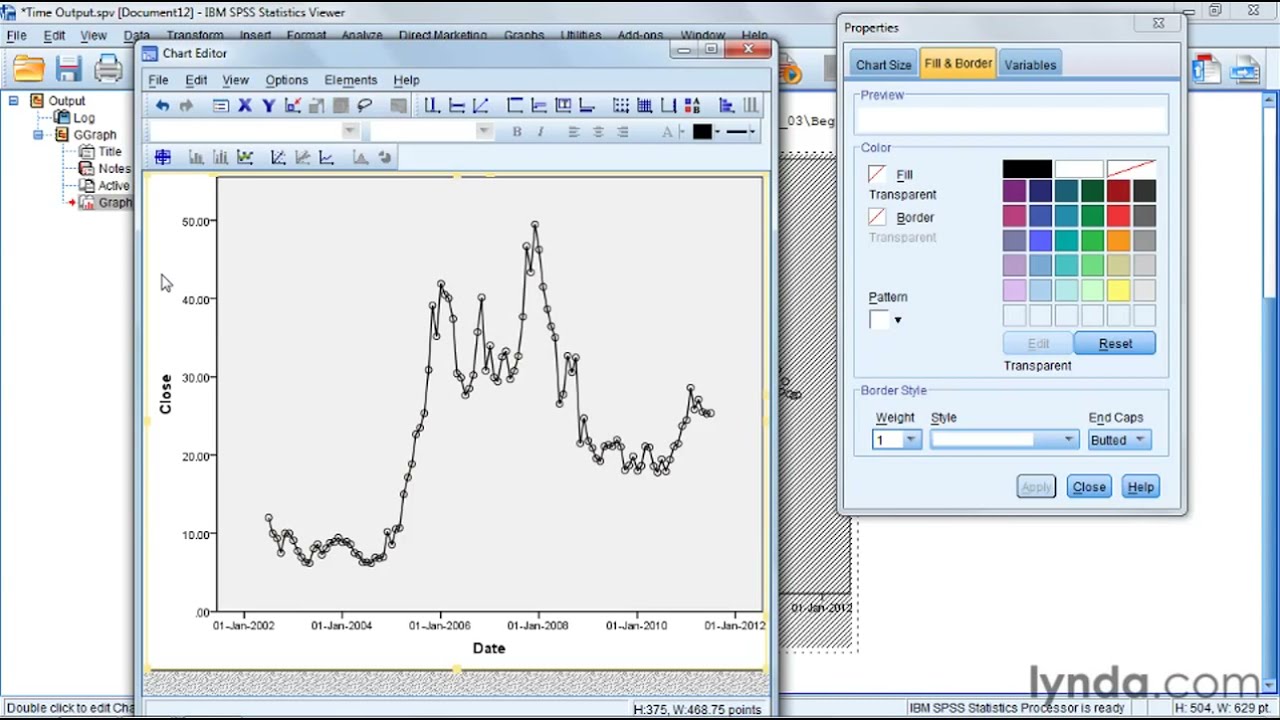Open the SPSS Viewer Edit menu
This screenshot has height=720, width=1280.
point(54,35)
